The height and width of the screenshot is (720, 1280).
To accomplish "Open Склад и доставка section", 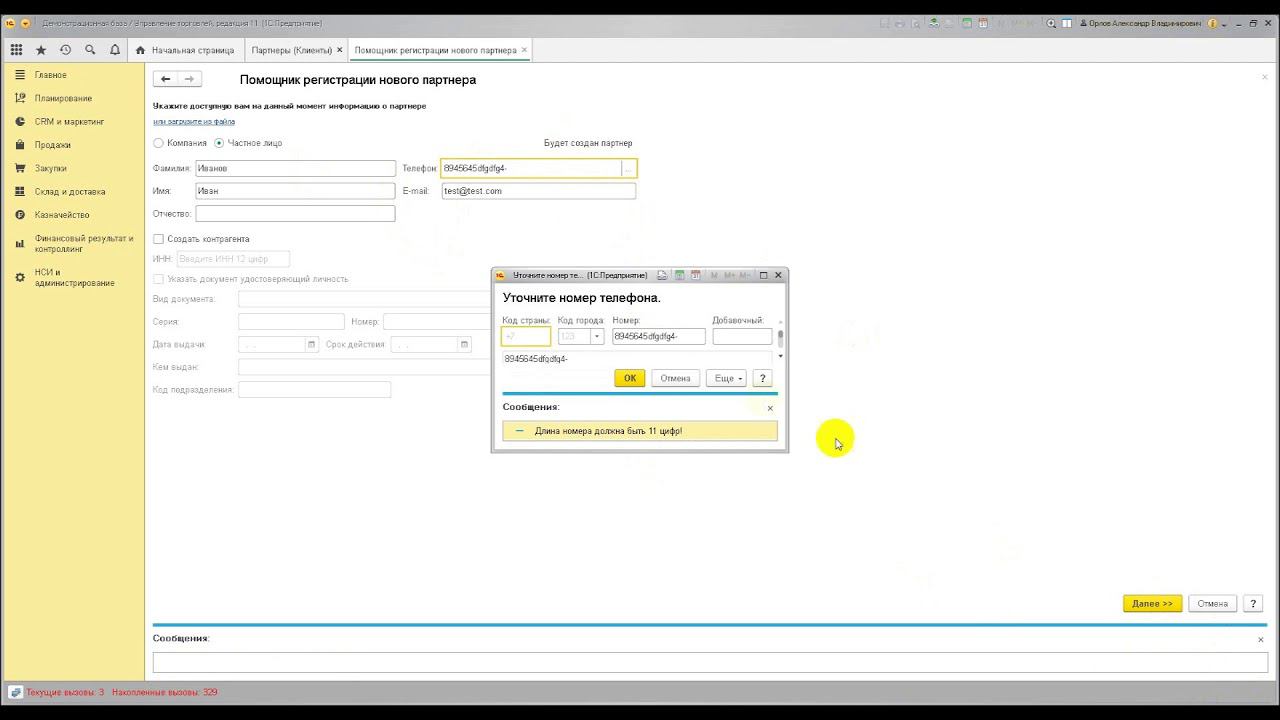I will tap(70, 192).
